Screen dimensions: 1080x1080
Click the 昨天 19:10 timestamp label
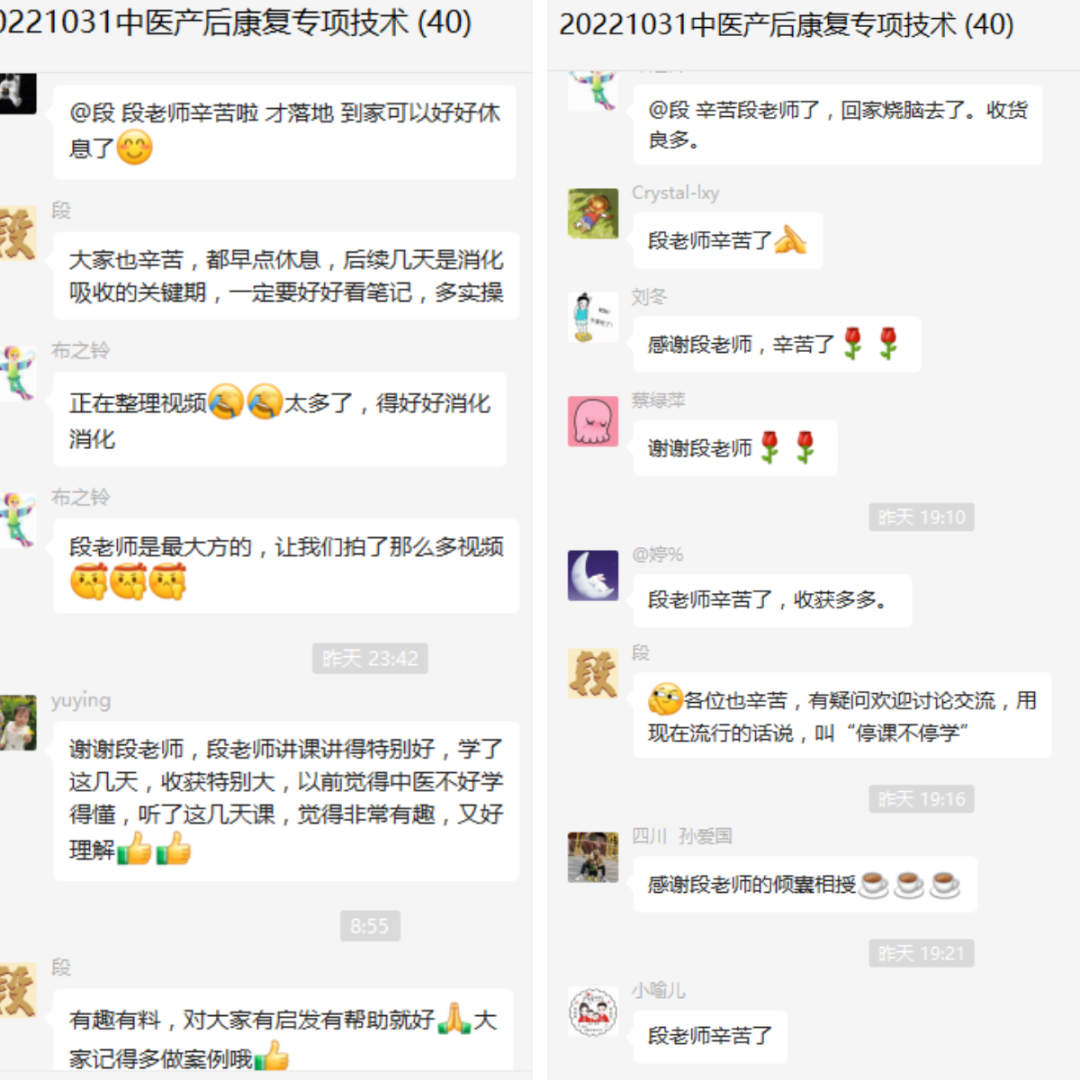click(921, 517)
